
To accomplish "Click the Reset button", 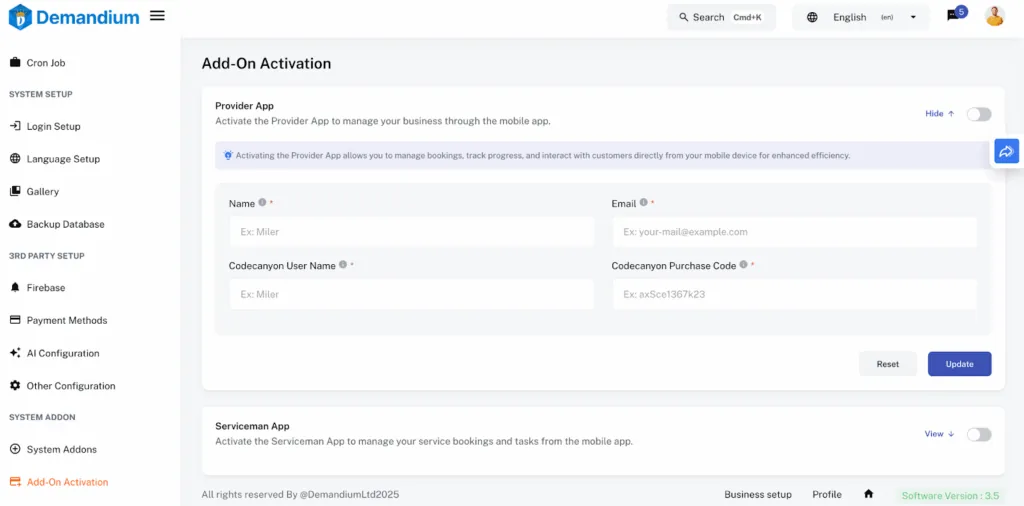I will coord(888,364).
